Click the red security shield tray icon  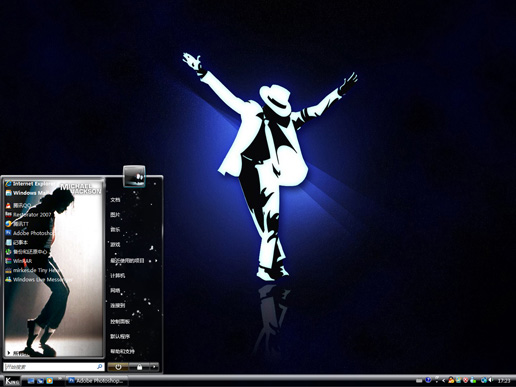(466, 380)
